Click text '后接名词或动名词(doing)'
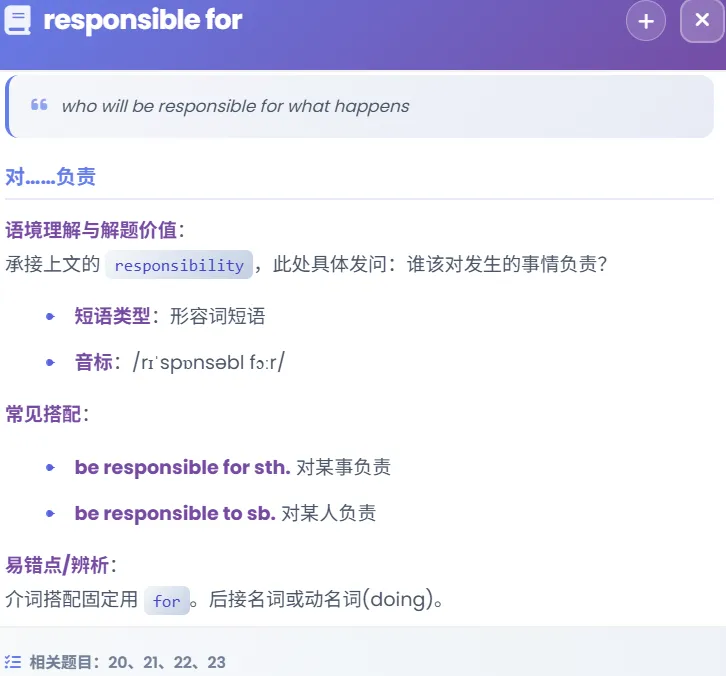The image size is (726, 676). (321, 599)
